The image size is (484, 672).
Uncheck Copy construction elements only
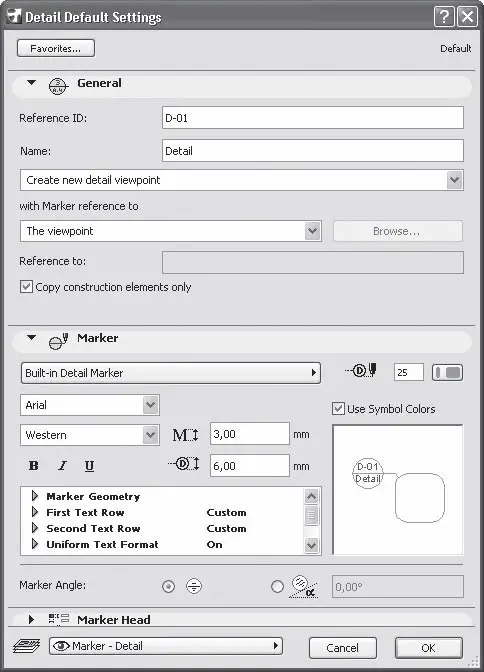[26, 287]
